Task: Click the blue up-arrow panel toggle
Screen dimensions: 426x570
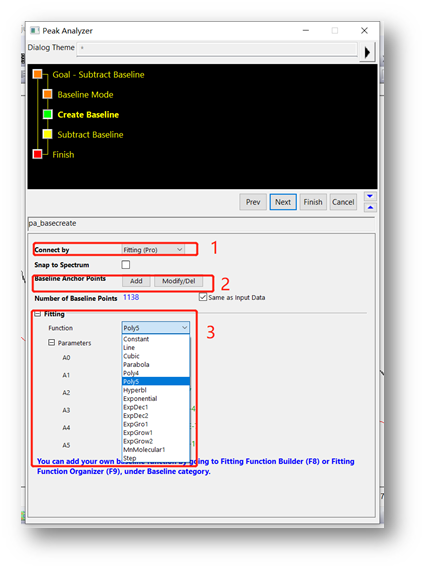Action: 370,208
